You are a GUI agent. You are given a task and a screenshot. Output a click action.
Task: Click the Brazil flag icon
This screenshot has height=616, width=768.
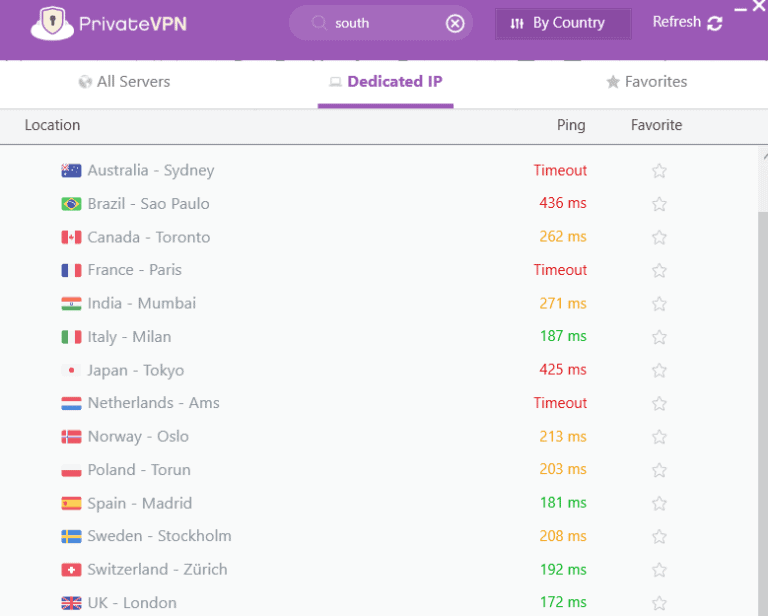71,204
